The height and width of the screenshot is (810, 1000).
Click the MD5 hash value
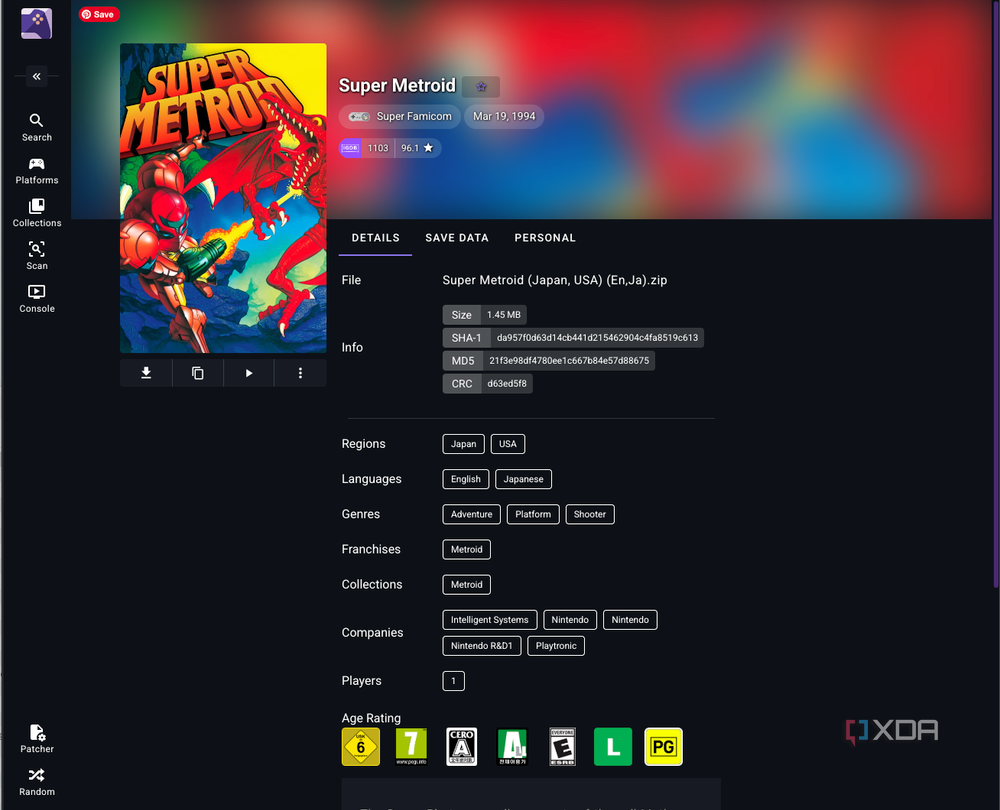point(569,360)
